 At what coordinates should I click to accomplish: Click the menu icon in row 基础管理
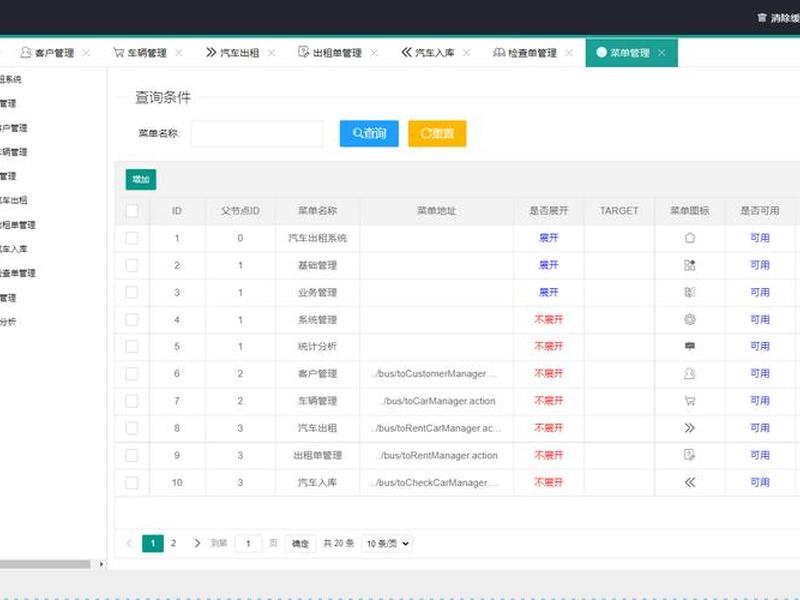[x=689, y=265]
